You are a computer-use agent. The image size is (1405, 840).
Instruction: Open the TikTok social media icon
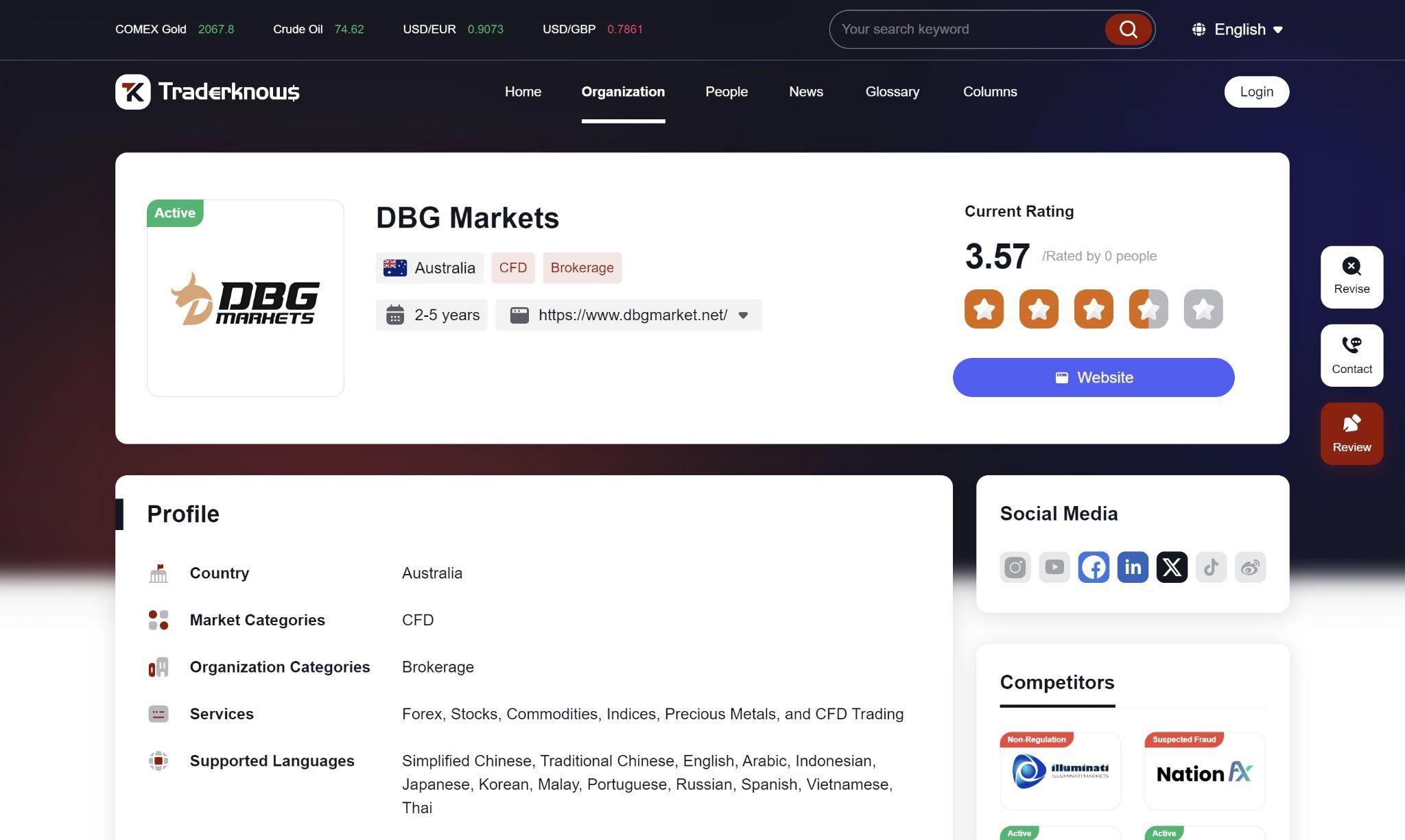click(x=1210, y=567)
